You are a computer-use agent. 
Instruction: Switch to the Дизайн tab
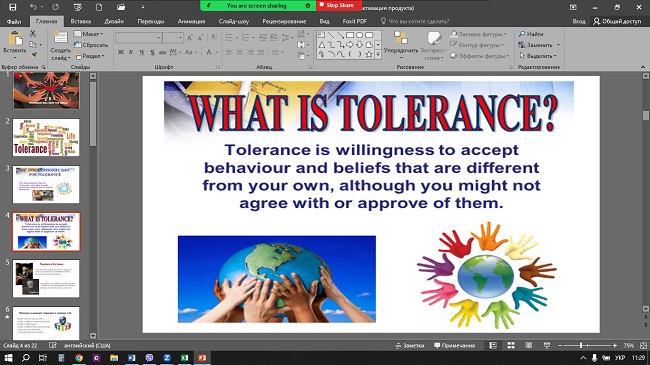[x=114, y=21]
